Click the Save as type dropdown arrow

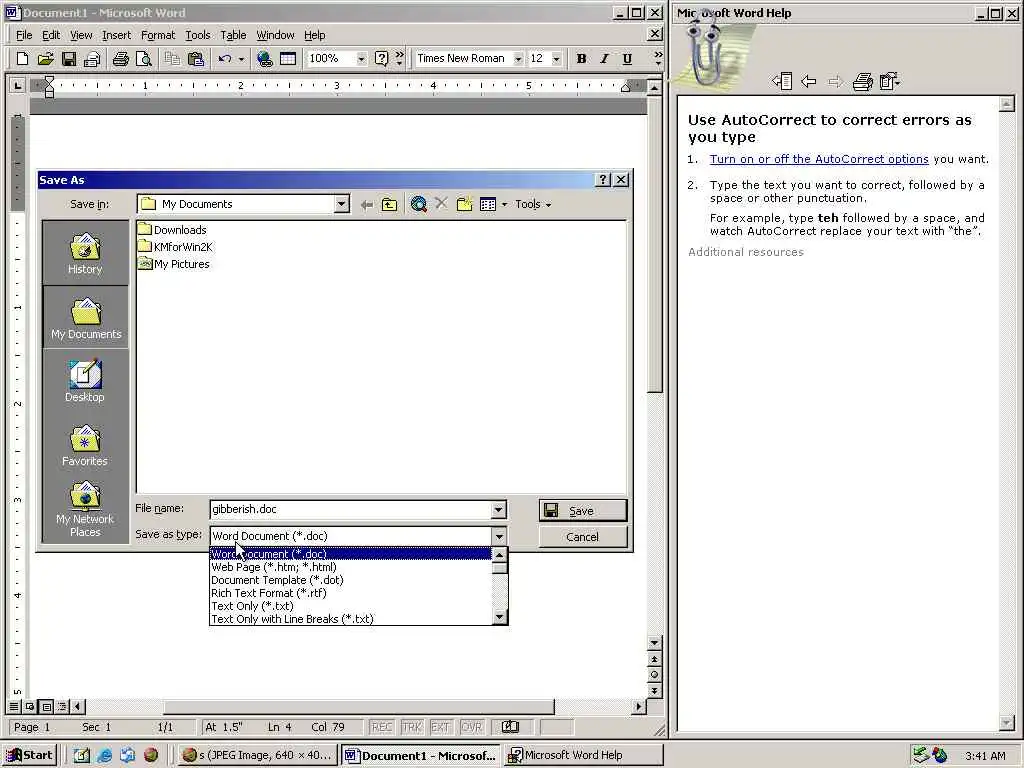tap(499, 537)
